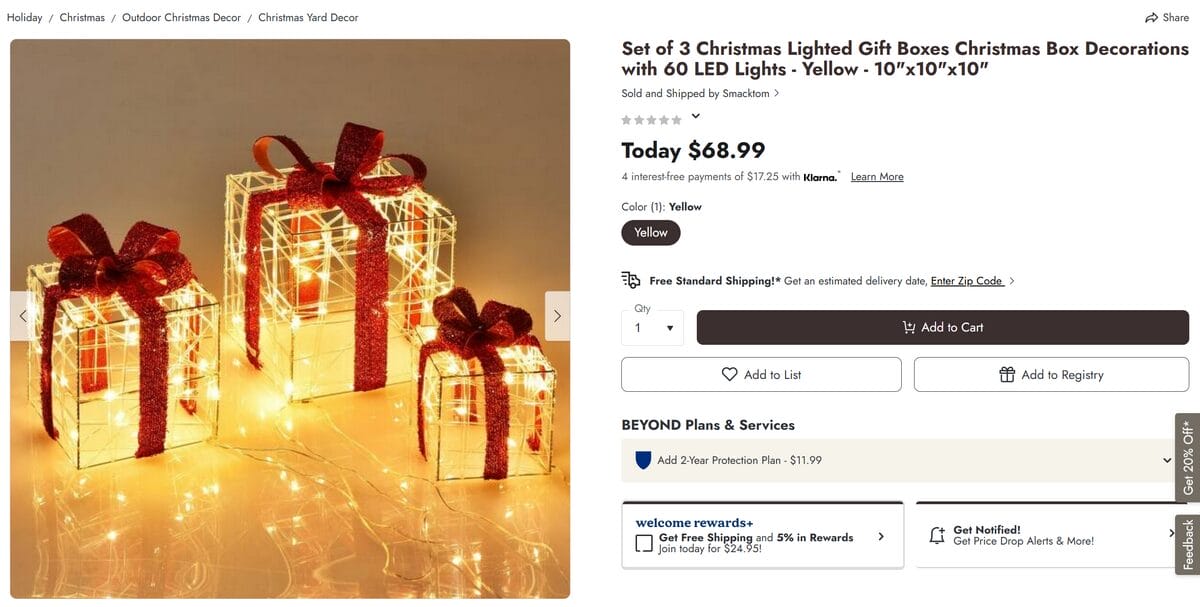The width and height of the screenshot is (1200, 607).
Task: Click the Enter Zip Code link
Action: pyautogui.click(x=967, y=281)
